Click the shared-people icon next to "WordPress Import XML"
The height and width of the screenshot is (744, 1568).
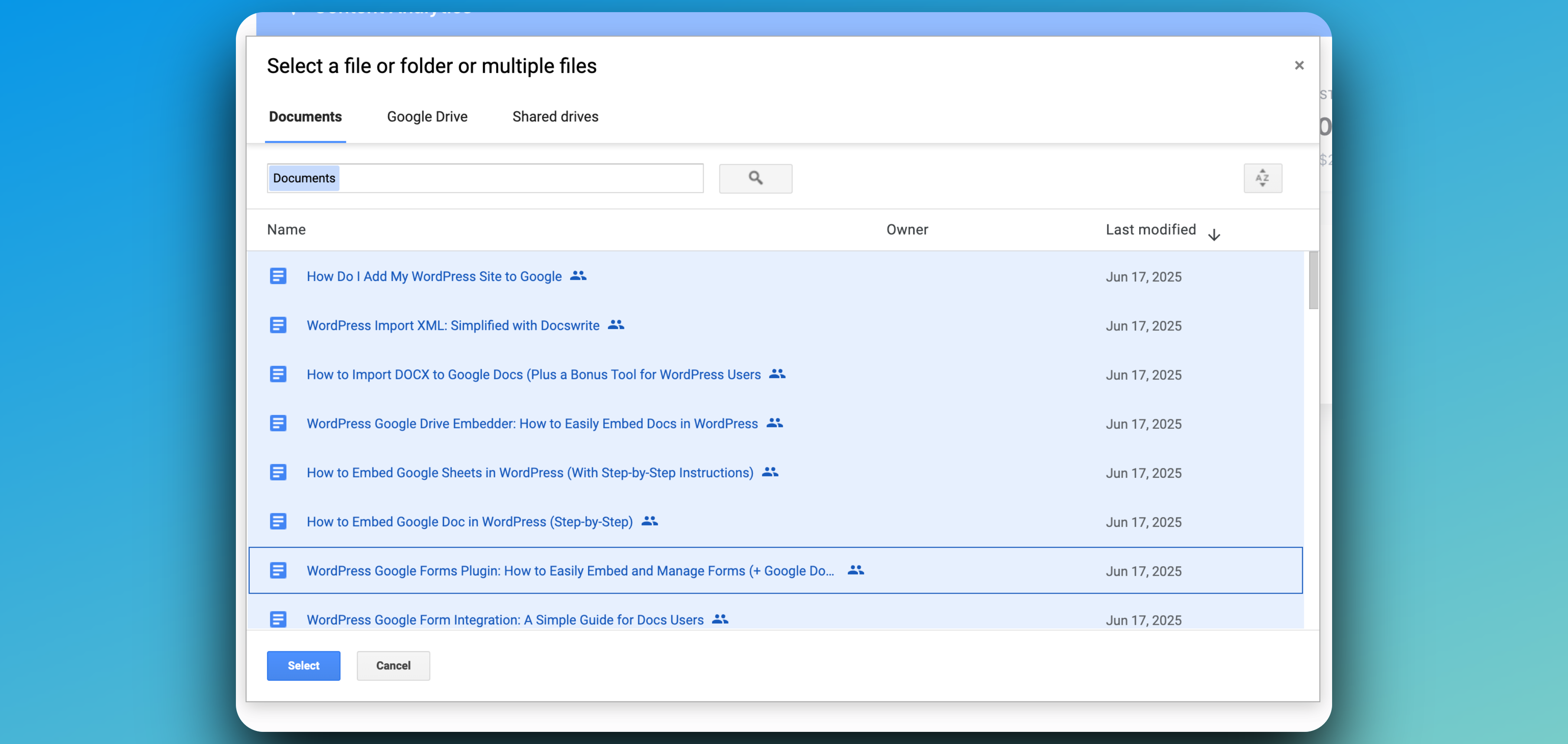[615, 325]
